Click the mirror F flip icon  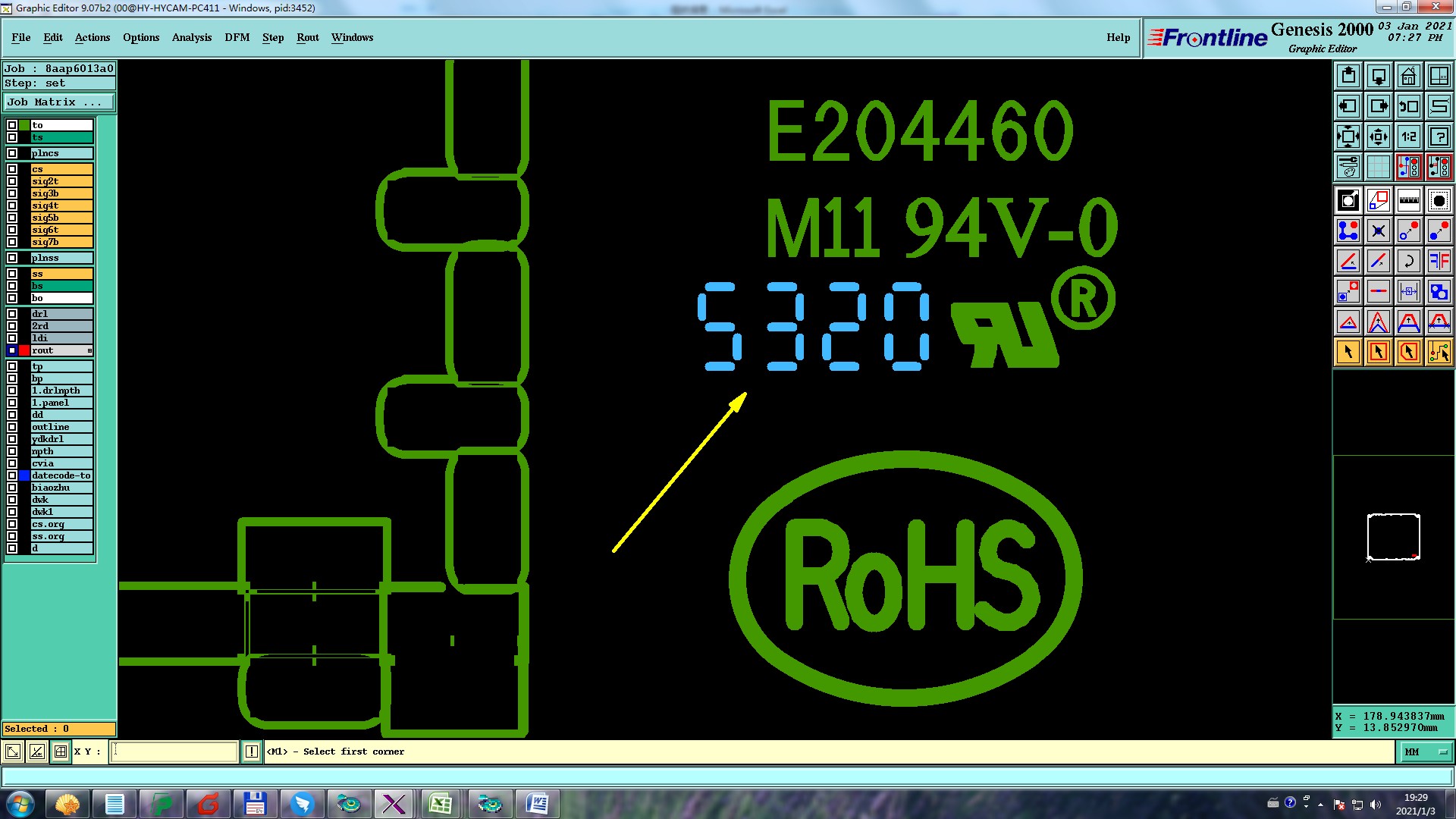tap(1439, 261)
